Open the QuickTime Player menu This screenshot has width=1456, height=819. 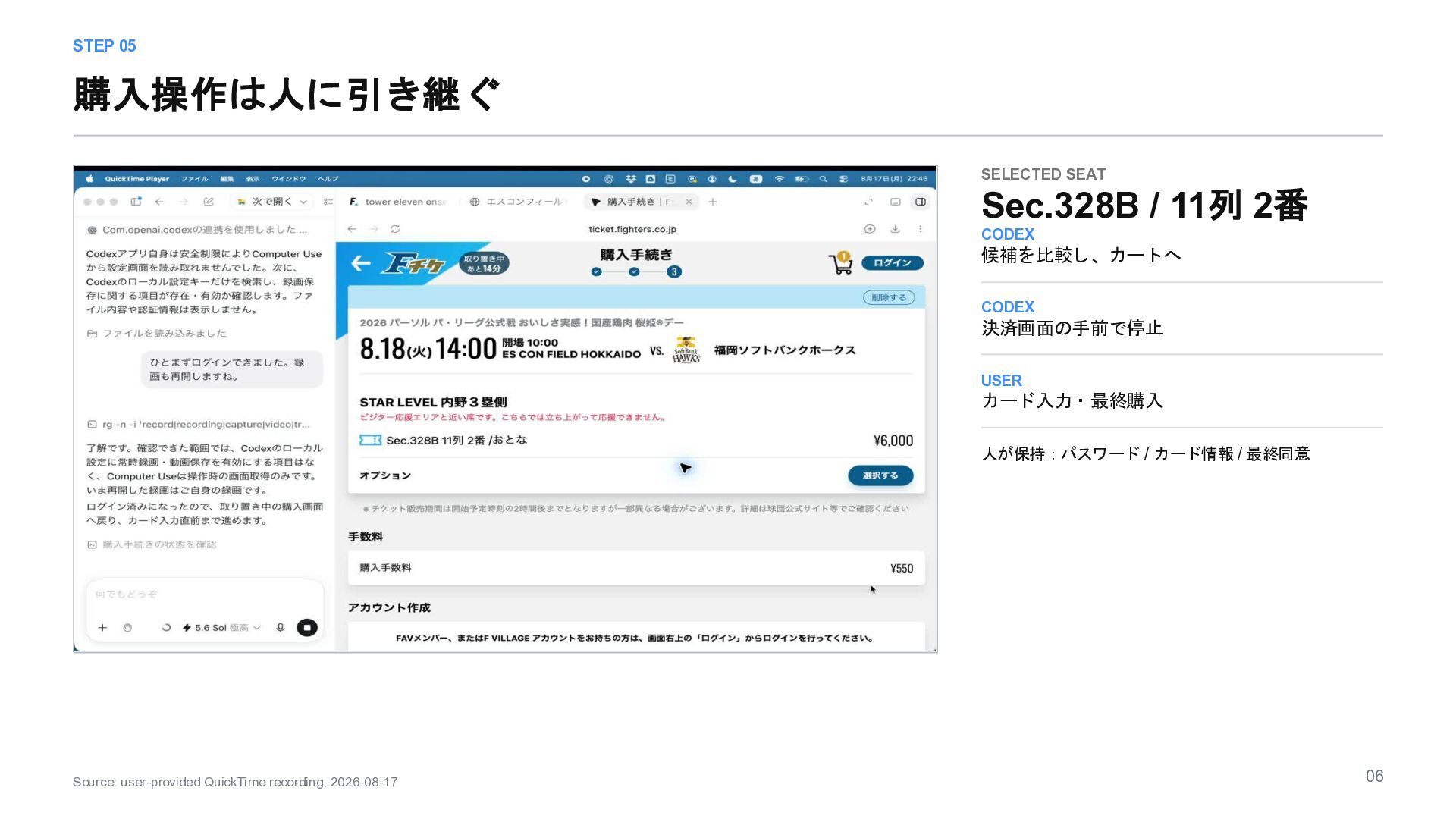tap(136, 179)
